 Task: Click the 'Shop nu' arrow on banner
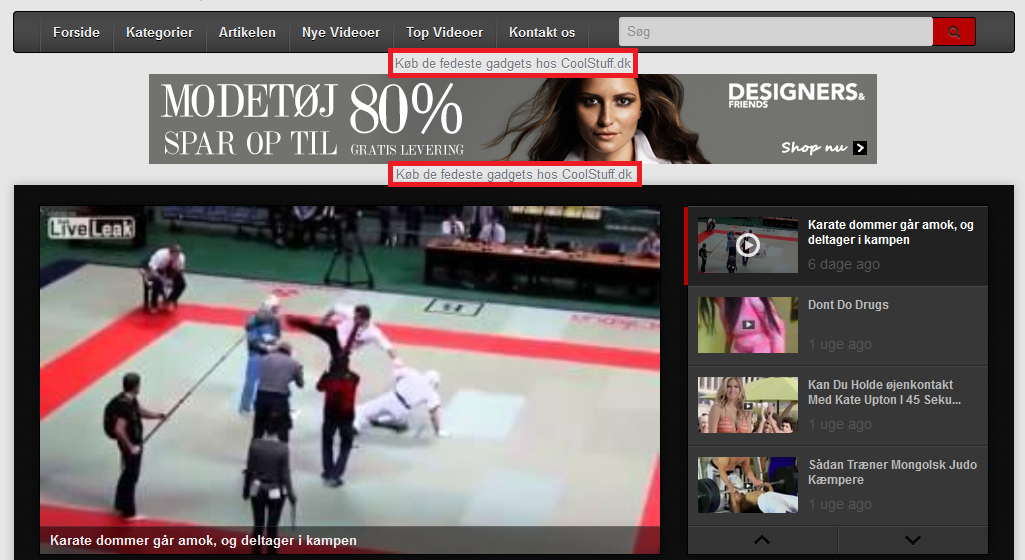click(859, 148)
